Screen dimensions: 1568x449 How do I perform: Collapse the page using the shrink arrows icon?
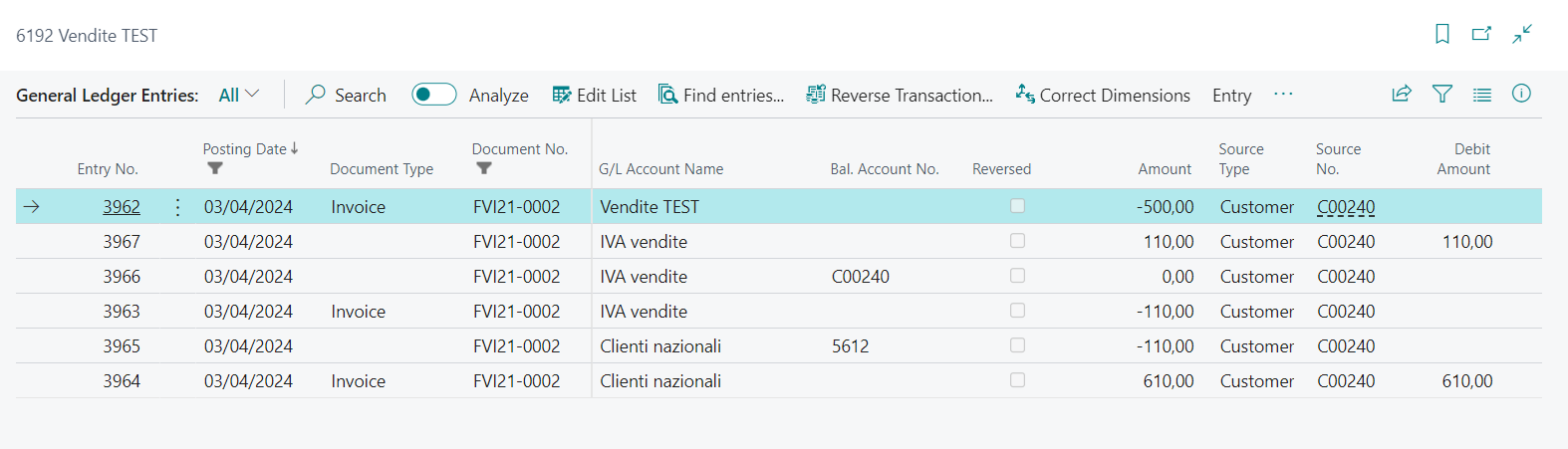[x=1522, y=34]
